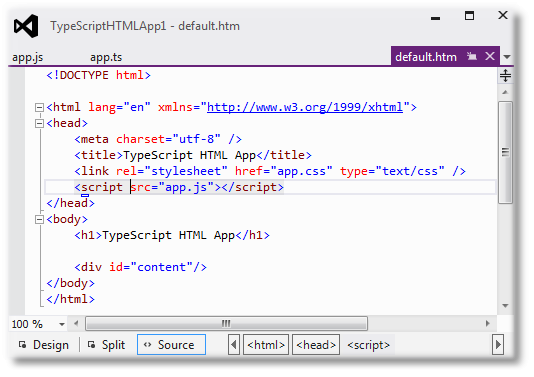Switch to Source view
This screenshot has height=377, width=534.
[171, 345]
